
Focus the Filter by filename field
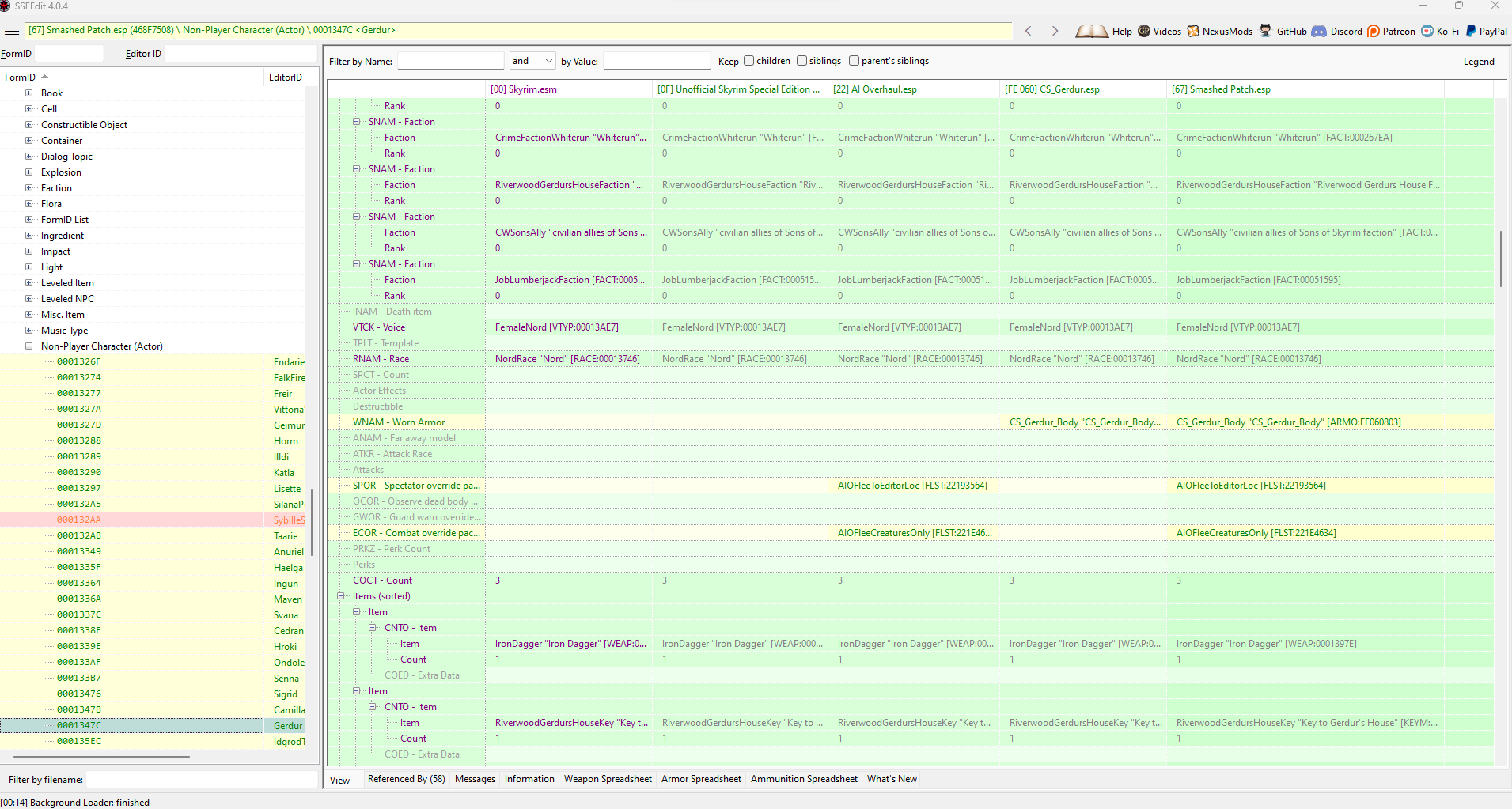[202, 780]
